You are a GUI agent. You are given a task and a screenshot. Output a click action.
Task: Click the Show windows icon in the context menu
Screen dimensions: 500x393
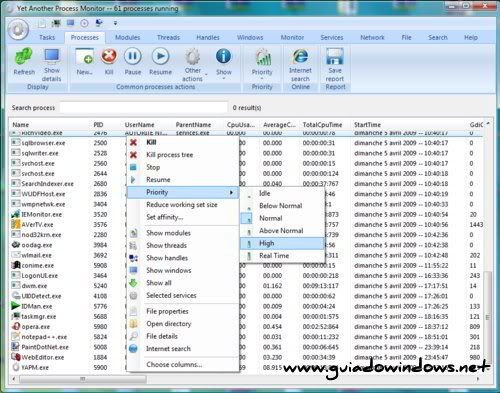click(x=133, y=270)
